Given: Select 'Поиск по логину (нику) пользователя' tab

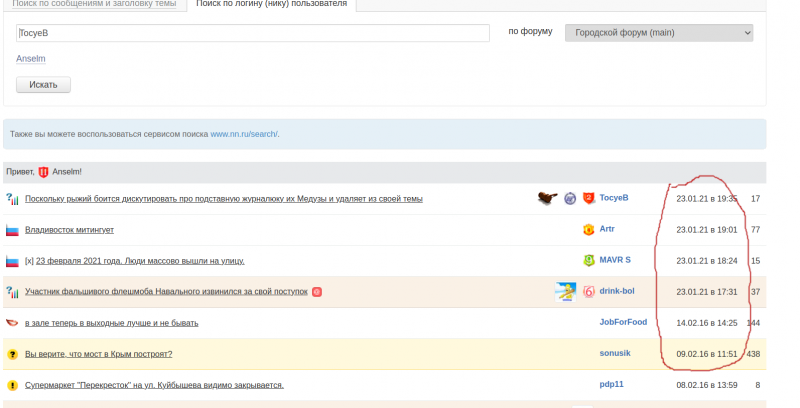Looking at the screenshot, I should [x=272, y=4].
